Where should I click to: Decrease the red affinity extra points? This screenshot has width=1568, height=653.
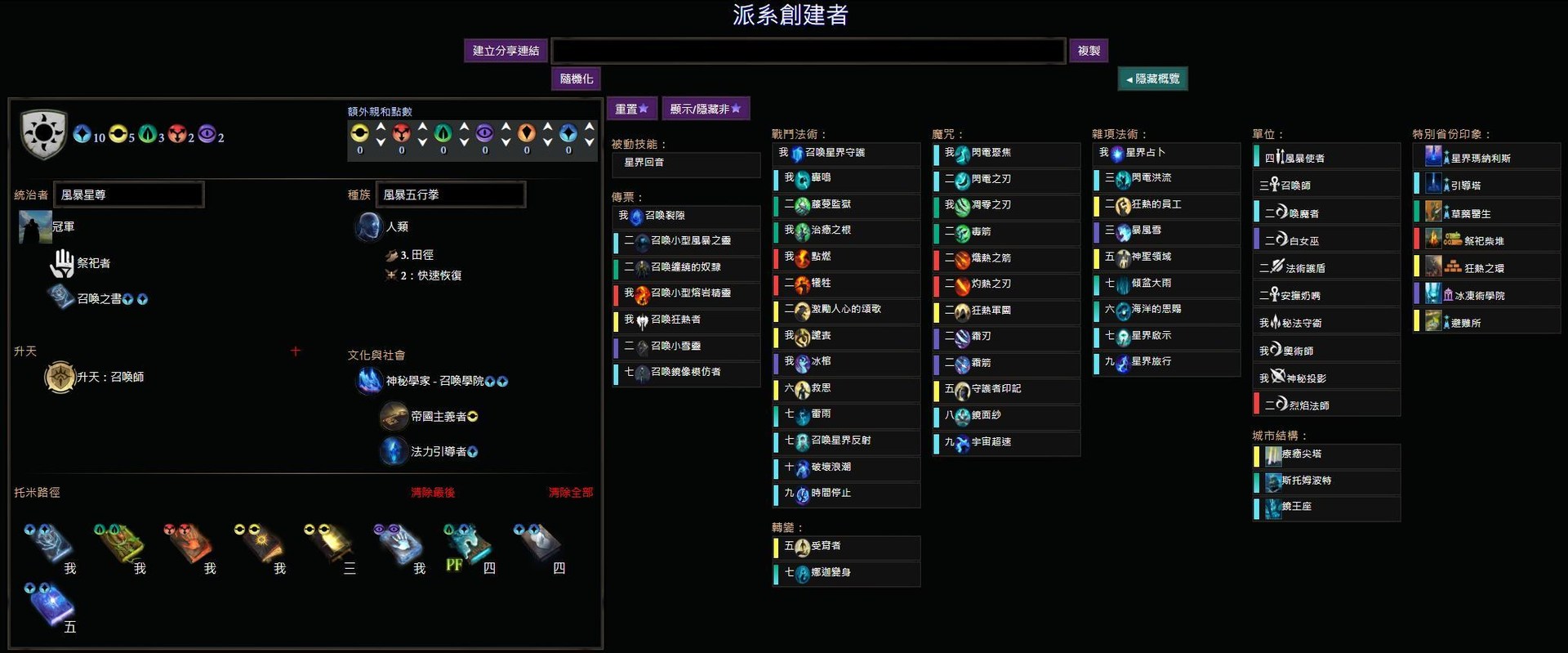click(422, 142)
